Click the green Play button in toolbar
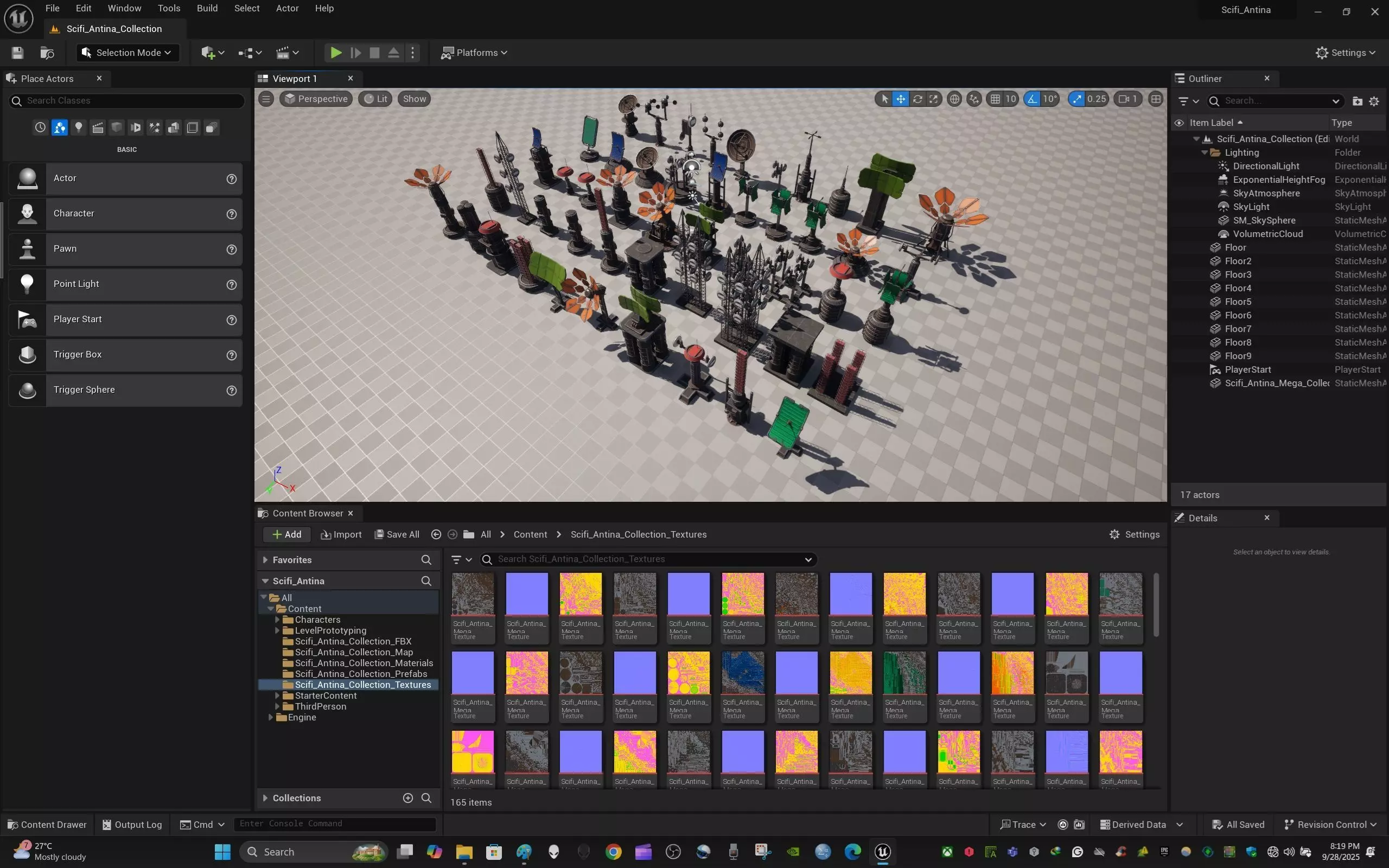1389x868 pixels. tap(336, 53)
